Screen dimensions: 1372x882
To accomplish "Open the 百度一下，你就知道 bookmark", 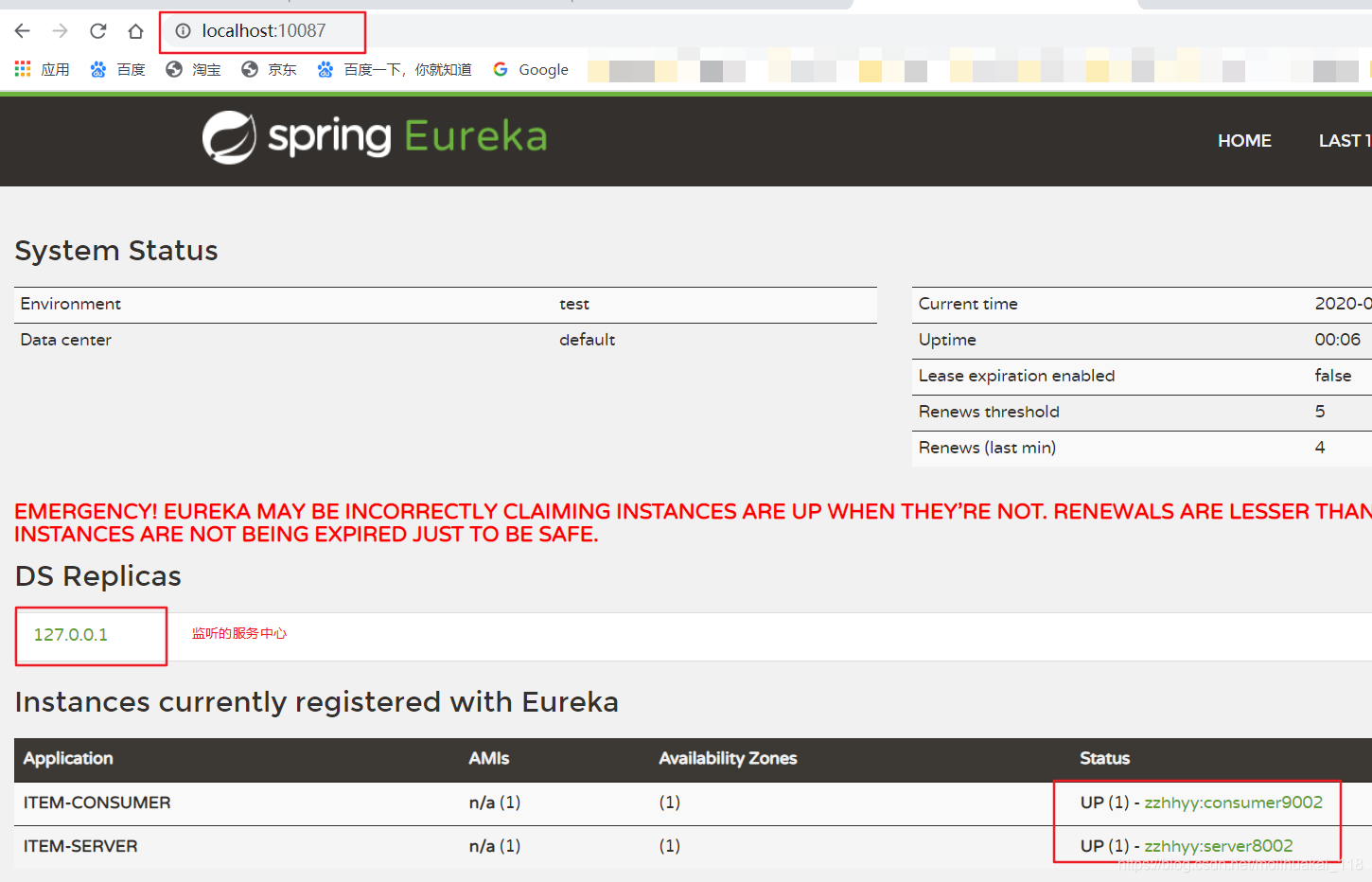I will click(x=395, y=69).
